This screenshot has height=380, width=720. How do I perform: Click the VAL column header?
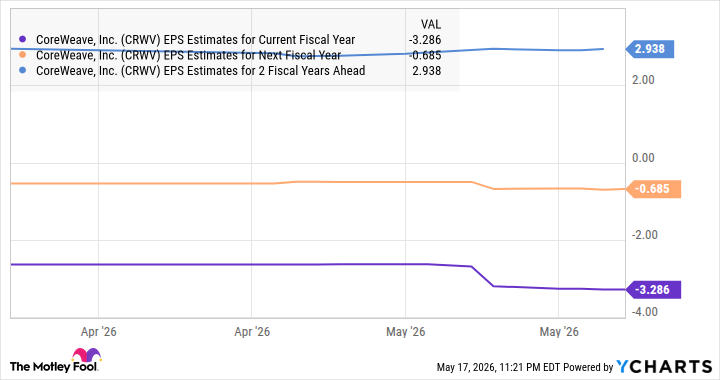[x=431, y=24]
